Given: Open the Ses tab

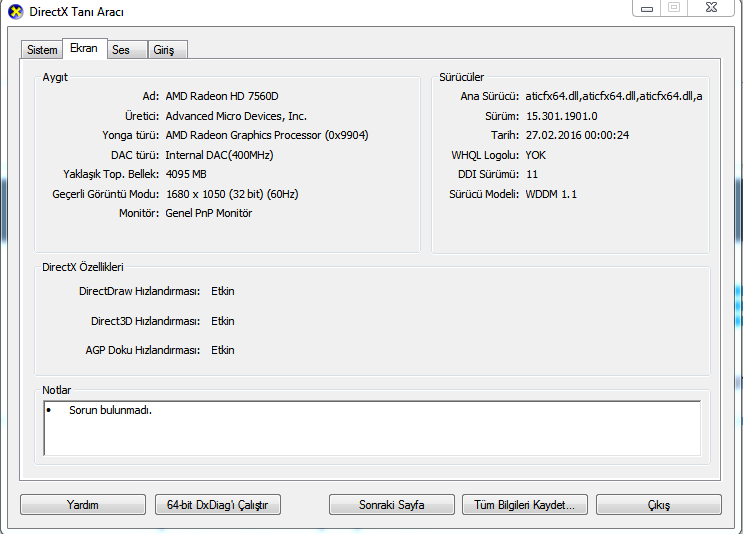Looking at the screenshot, I should click(x=121, y=50).
